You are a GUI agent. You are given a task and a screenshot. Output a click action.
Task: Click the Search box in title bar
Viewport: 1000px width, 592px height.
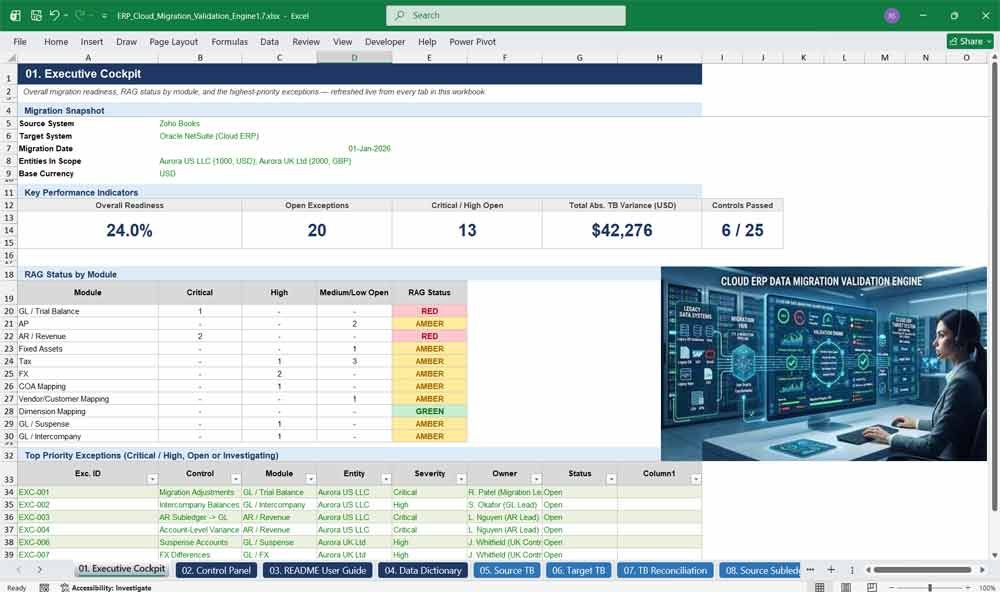[x=505, y=15]
